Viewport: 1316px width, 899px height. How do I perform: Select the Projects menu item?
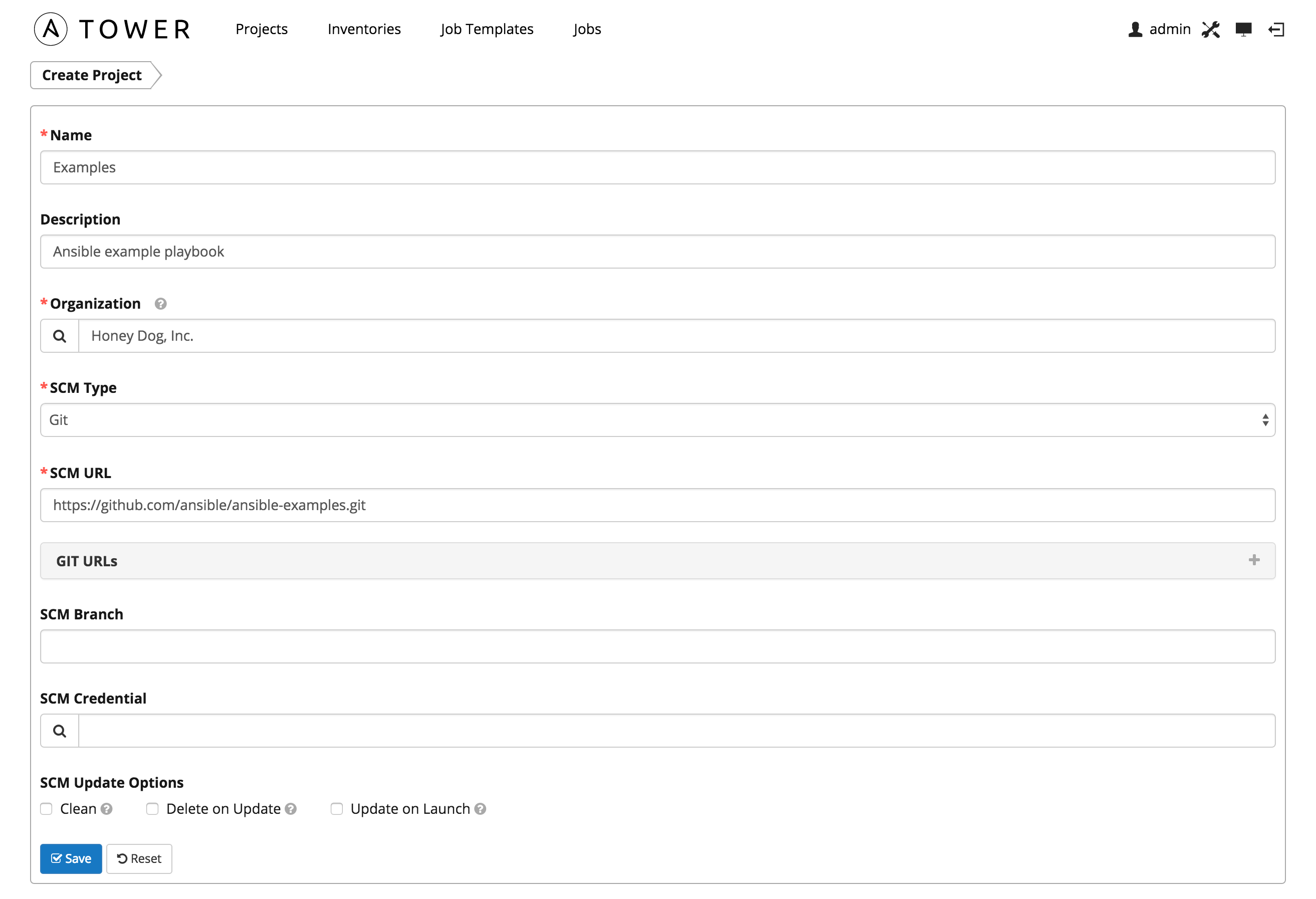click(261, 28)
